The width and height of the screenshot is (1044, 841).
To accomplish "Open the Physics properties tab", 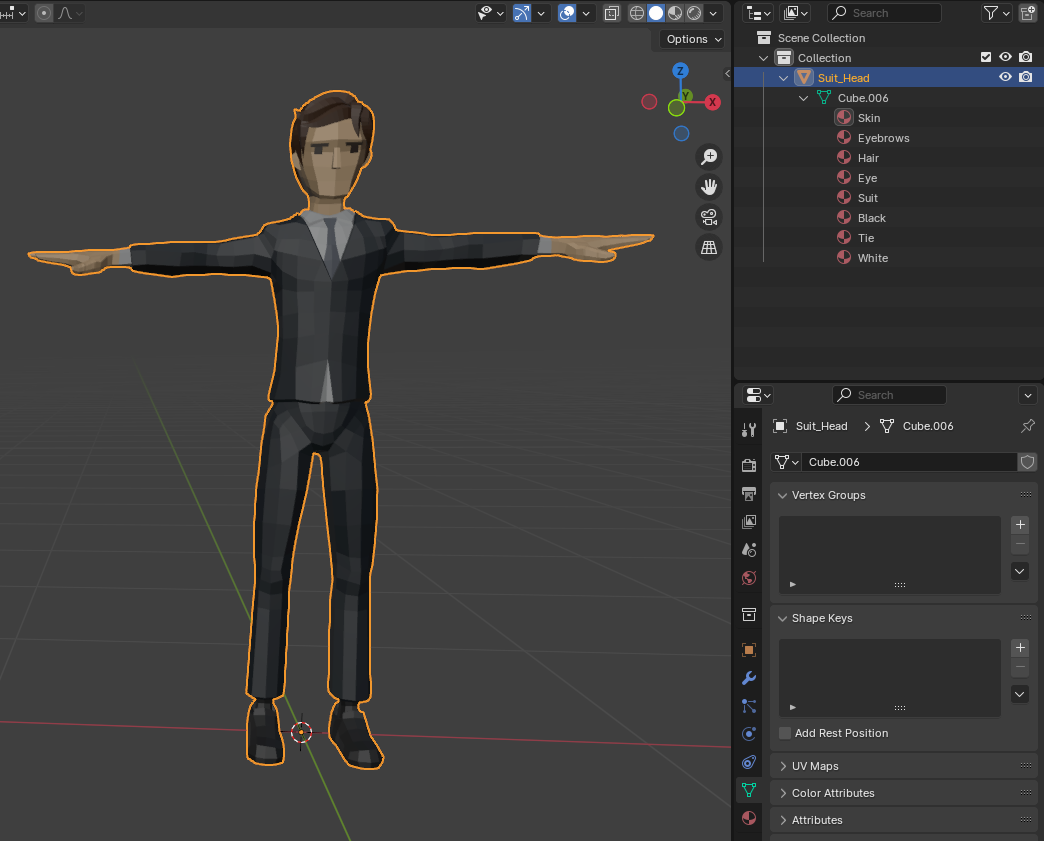I will [x=748, y=733].
